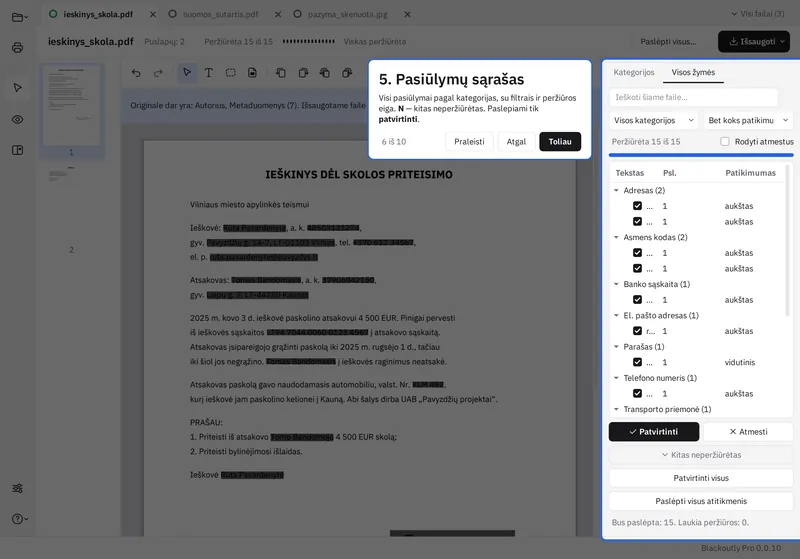The width and height of the screenshot is (800, 559).
Task: Enable the "Rodyti atmestus" checkbox
Action: click(724, 141)
